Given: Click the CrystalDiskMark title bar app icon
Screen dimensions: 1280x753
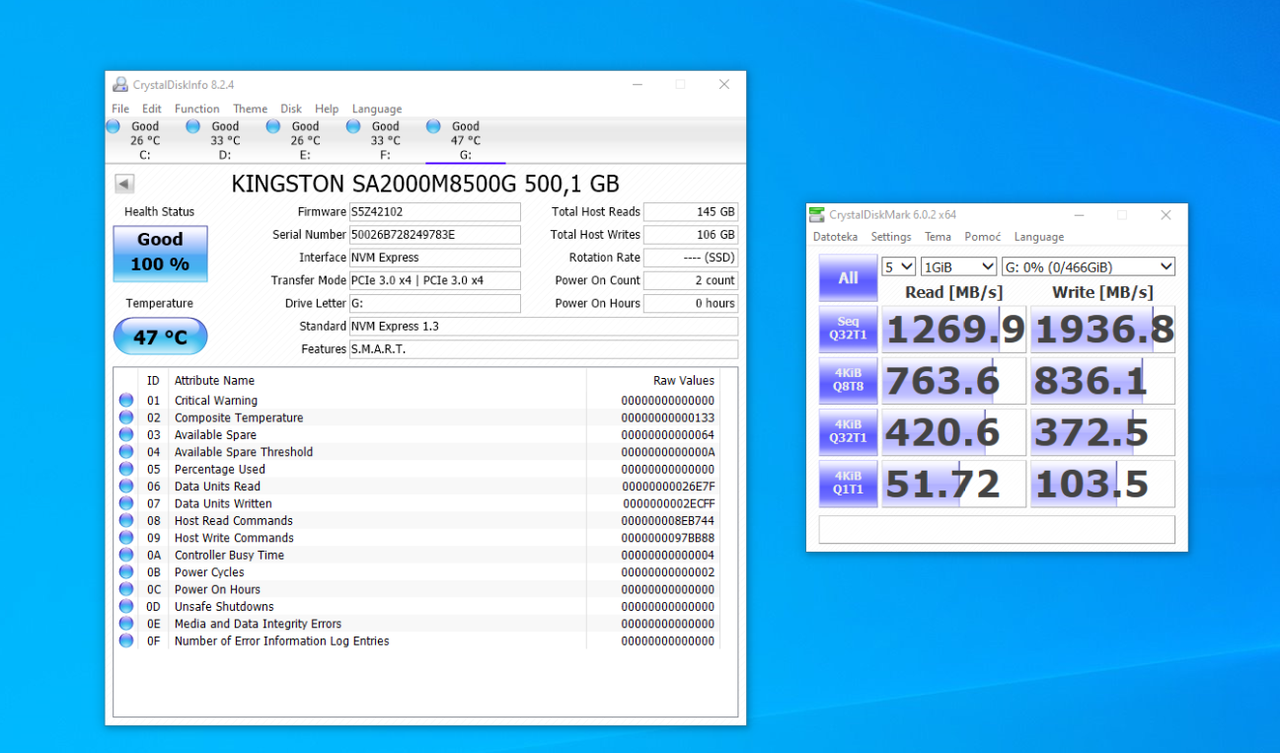Looking at the screenshot, I should tap(818, 215).
